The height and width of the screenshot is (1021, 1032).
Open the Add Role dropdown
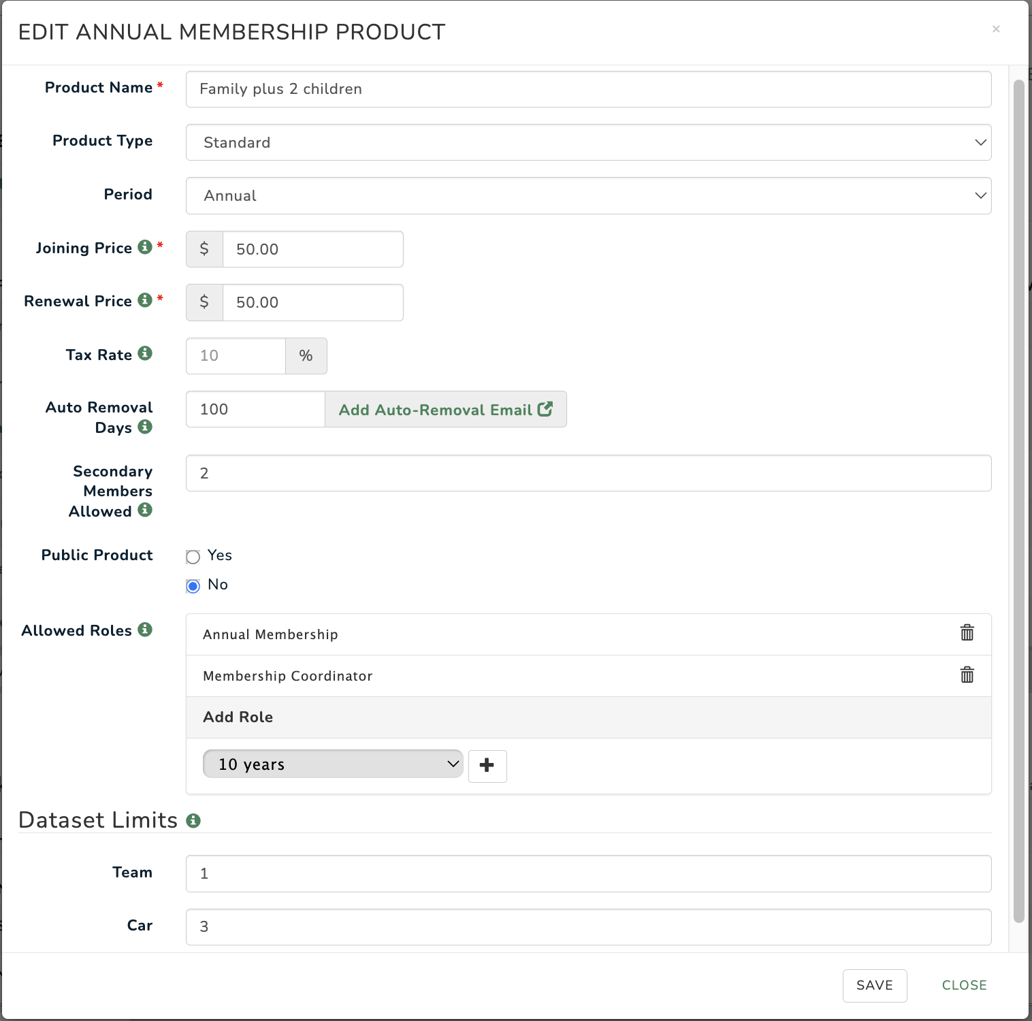332,763
